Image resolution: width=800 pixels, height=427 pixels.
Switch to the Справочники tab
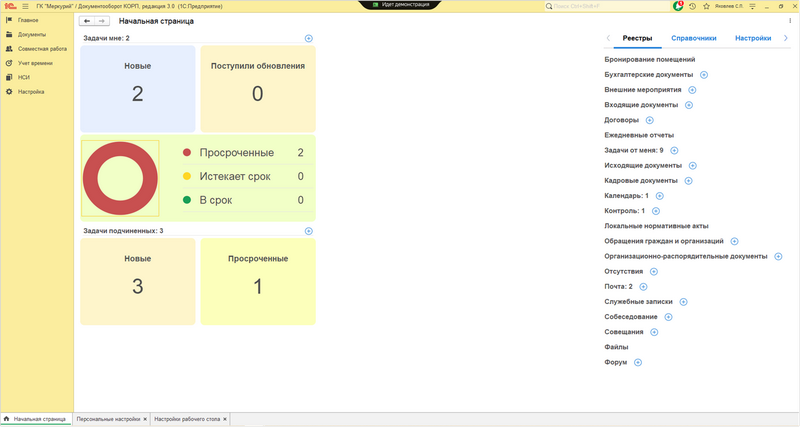(x=693, y=39)
